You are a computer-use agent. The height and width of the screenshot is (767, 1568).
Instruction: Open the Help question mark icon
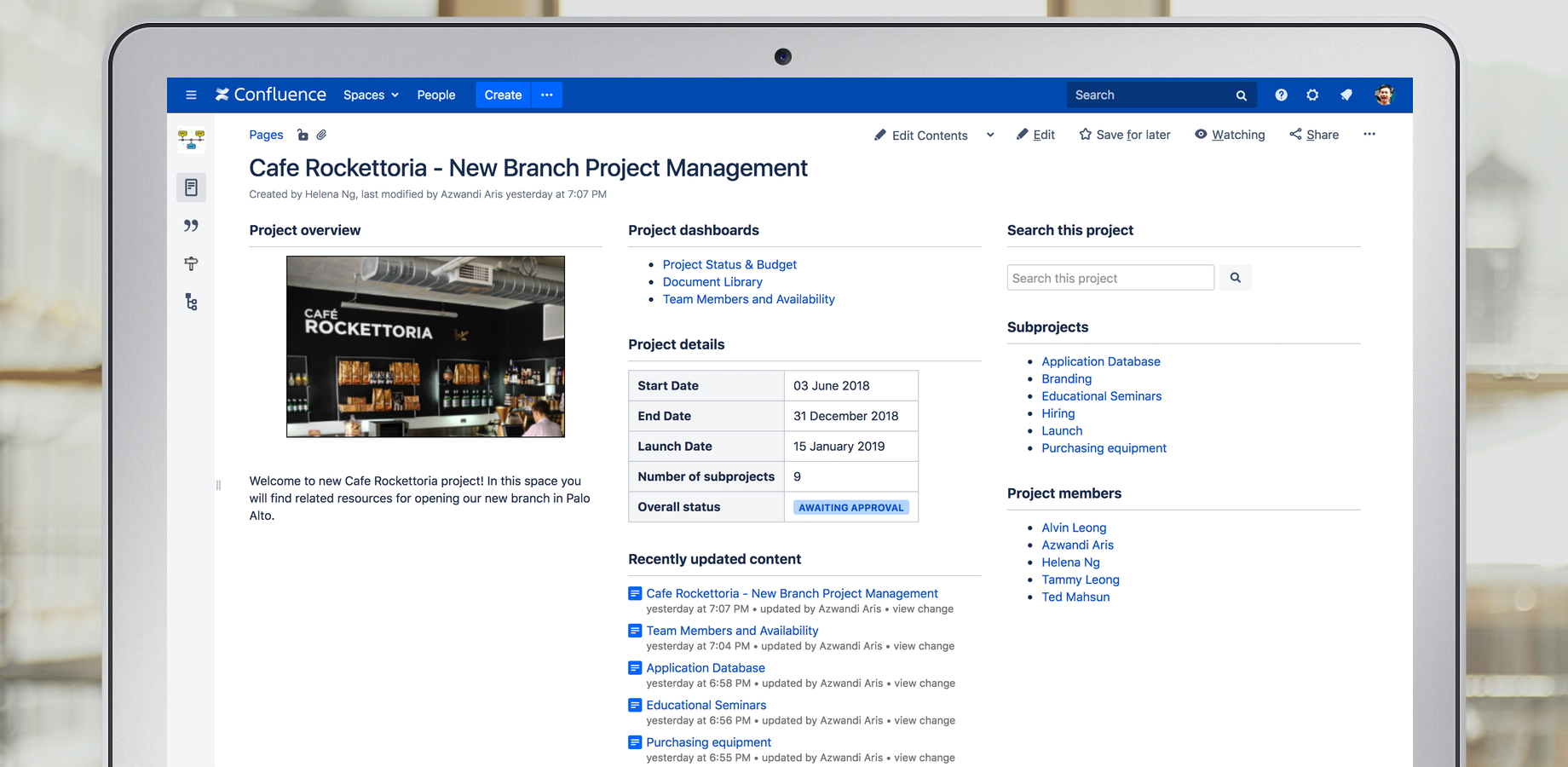coord(1281,95)
